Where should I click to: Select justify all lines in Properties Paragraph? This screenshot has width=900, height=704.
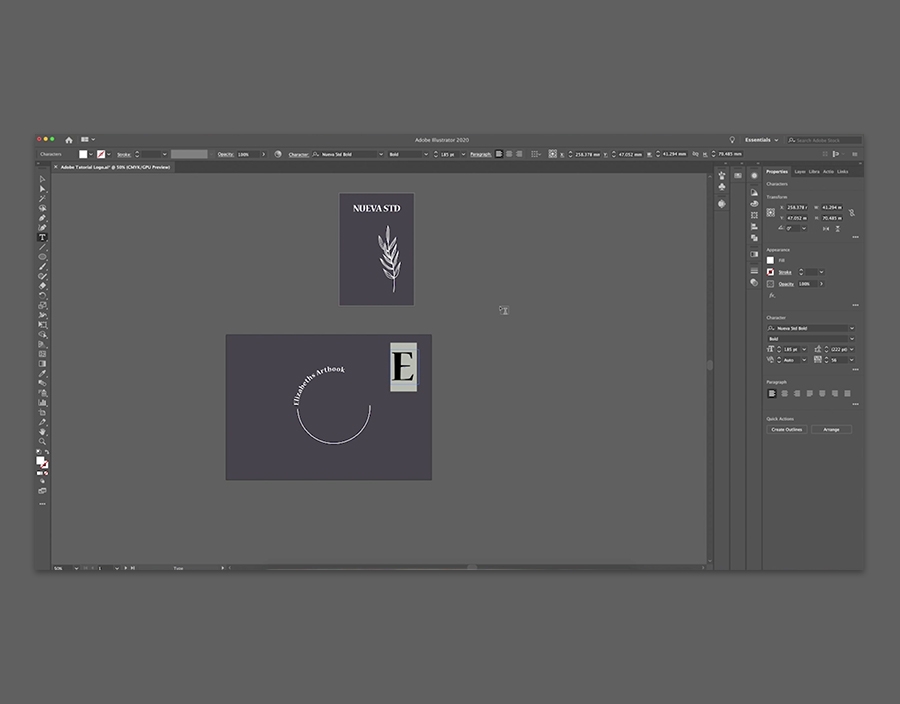click(848, 394)
